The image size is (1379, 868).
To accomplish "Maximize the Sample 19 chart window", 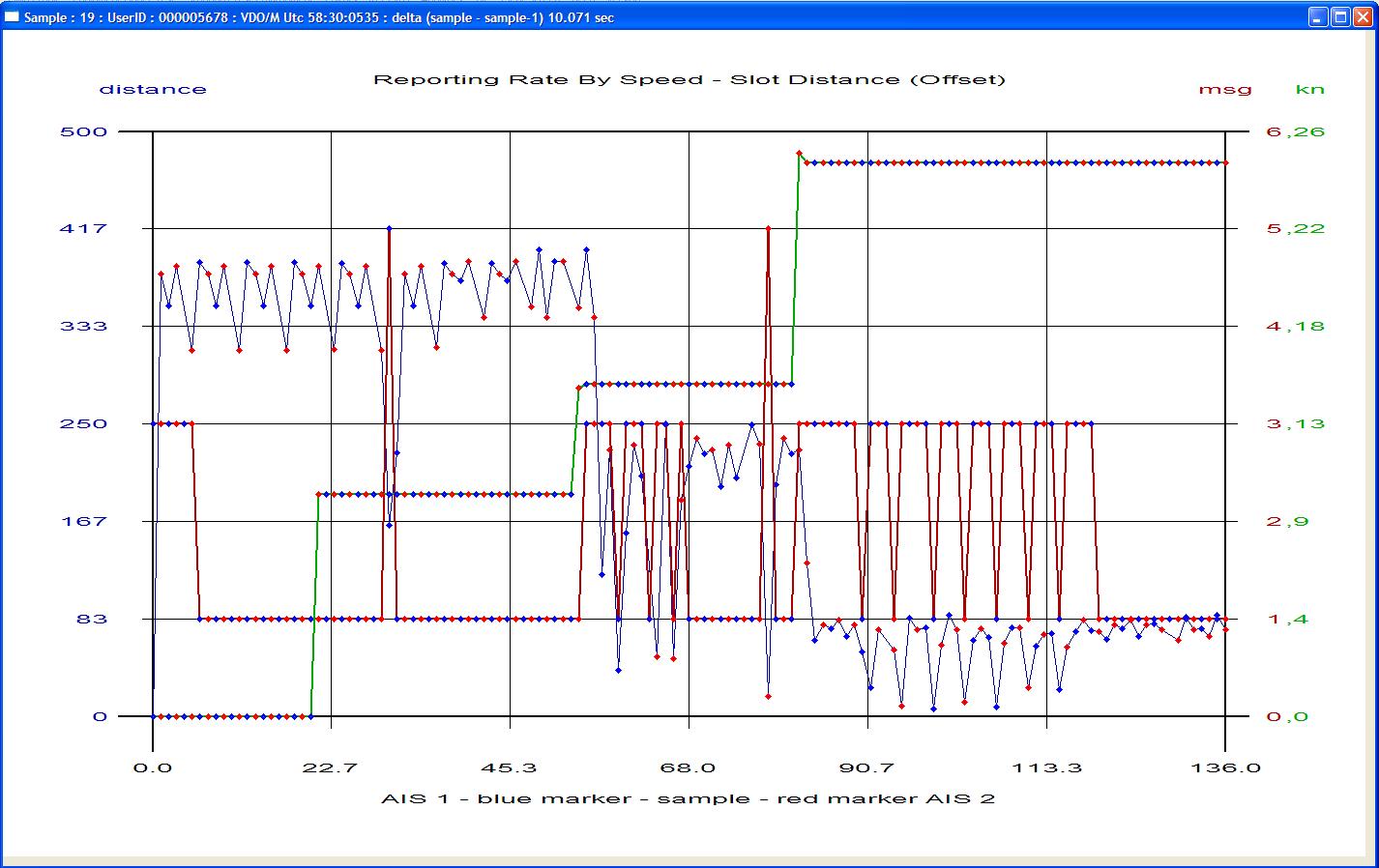I will tap(1340, 17).
